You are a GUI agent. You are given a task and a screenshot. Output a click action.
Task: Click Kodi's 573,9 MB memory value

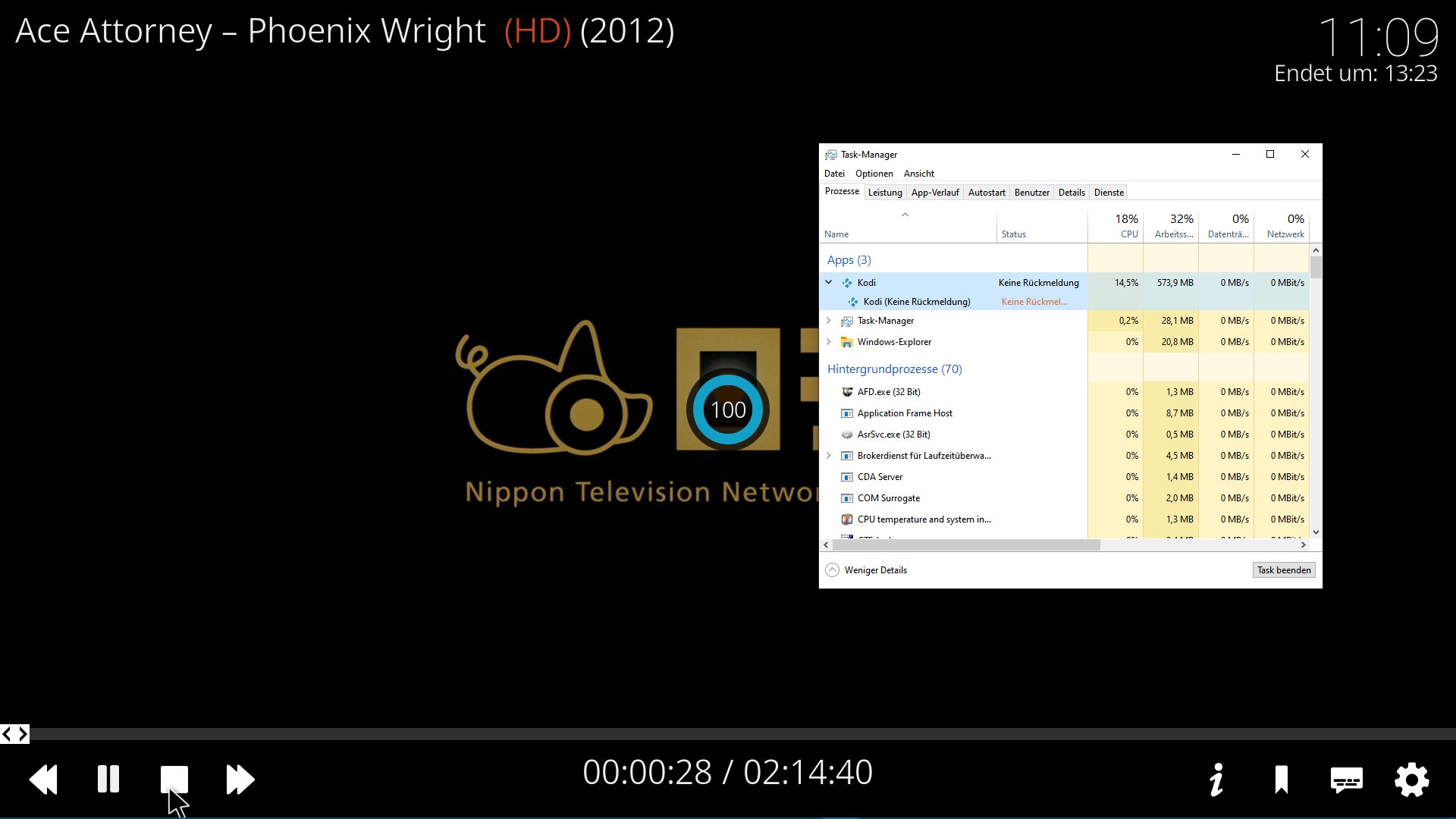click(x=1175, y=283)
